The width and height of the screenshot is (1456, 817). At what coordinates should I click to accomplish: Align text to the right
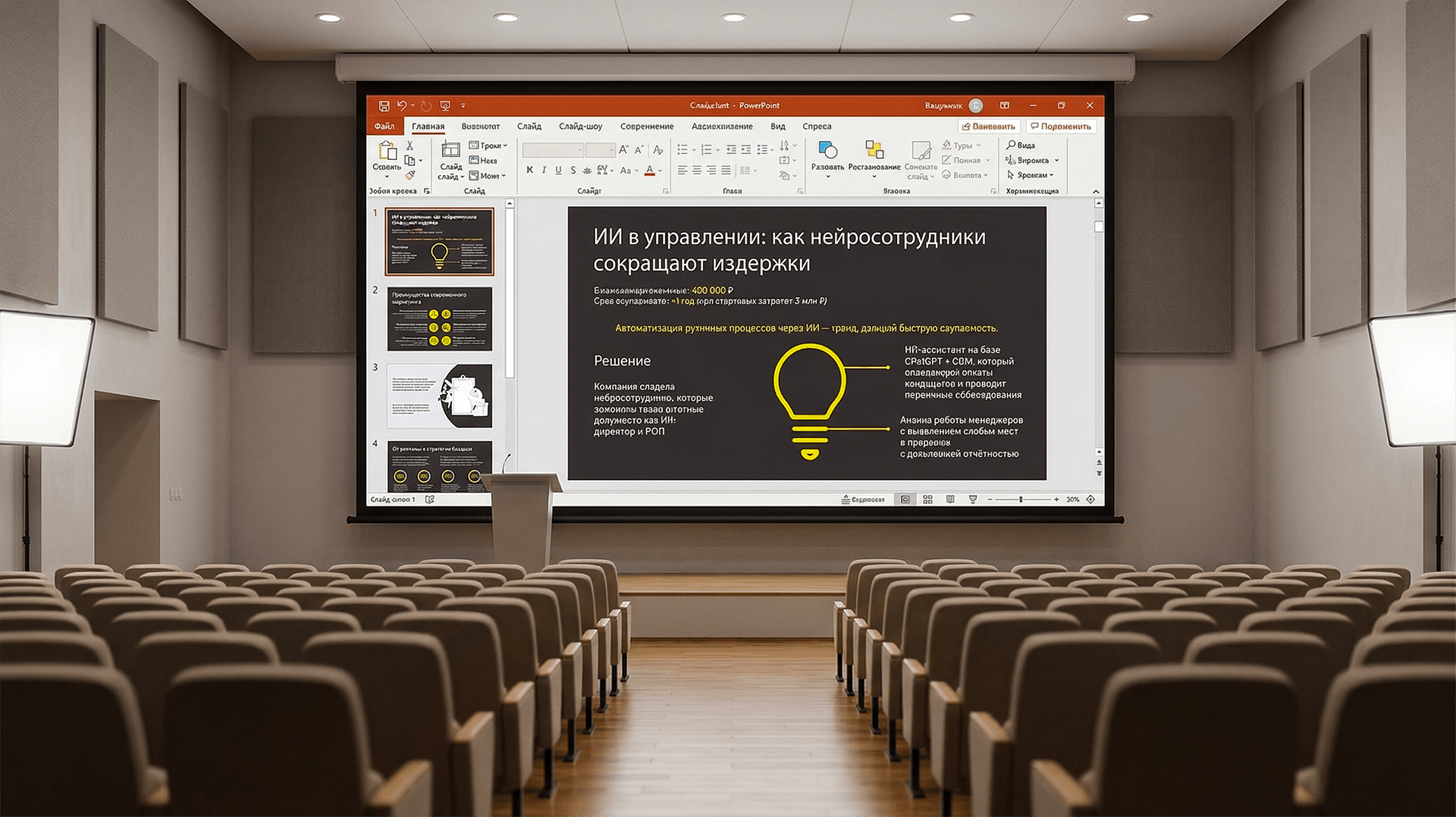[711, 171]
